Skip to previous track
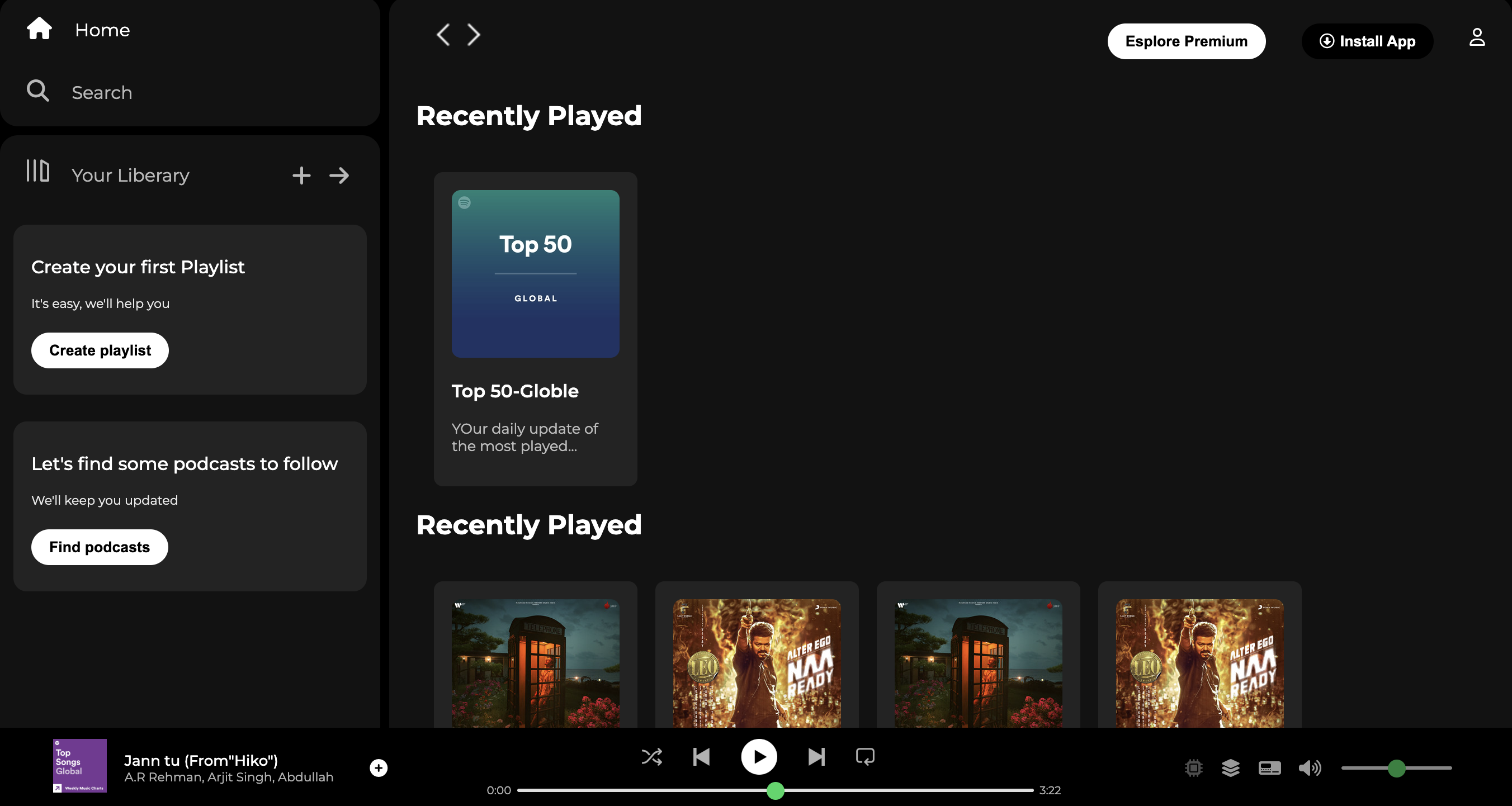This screenshot has height=806, width=1512. (701, 757)
